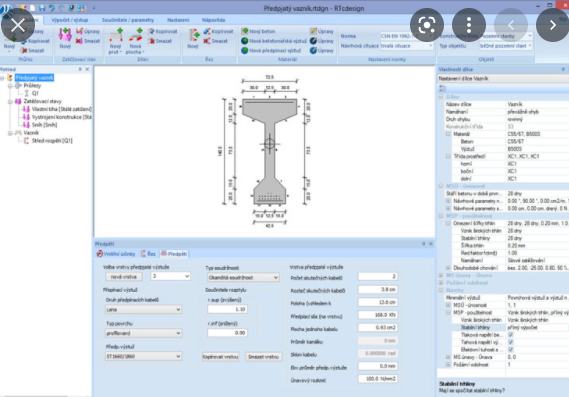Click the Nový prut icon
Screen dimensions: 569x397
(116, 36)
